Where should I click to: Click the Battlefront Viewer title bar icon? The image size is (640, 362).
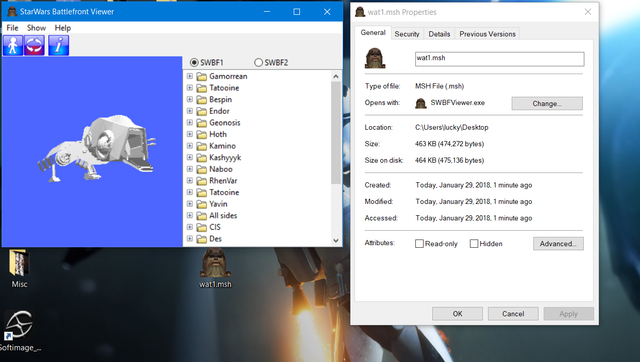12,11
